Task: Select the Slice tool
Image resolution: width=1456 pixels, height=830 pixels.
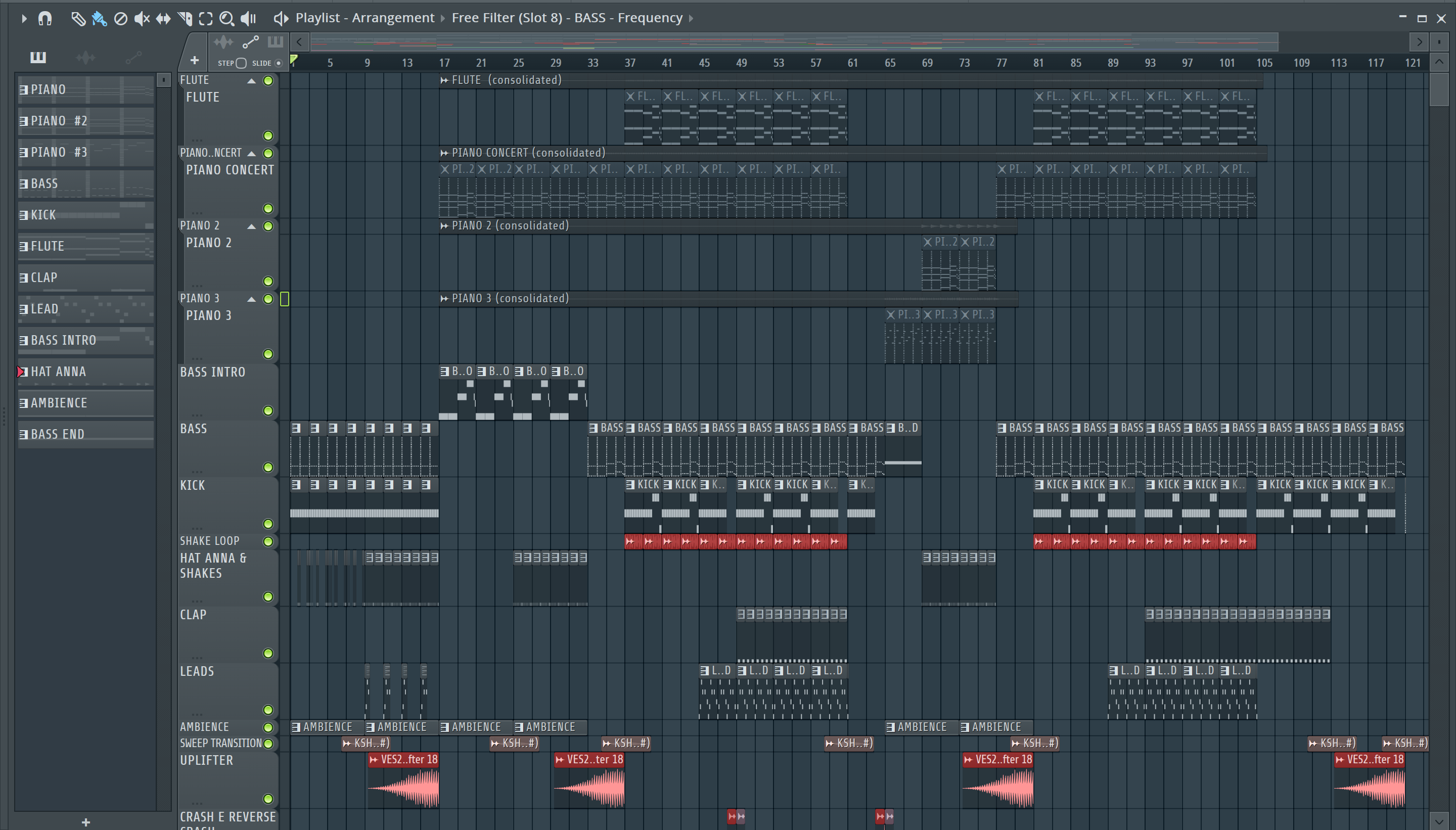Action: (185, 18)
